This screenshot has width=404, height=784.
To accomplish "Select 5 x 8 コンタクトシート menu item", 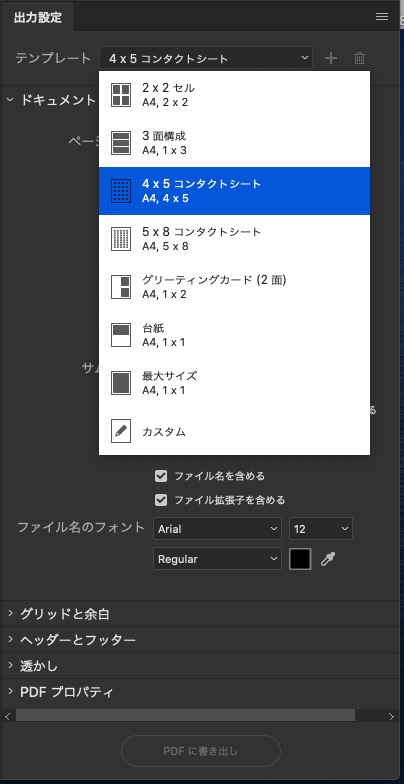I will point(234,239).
